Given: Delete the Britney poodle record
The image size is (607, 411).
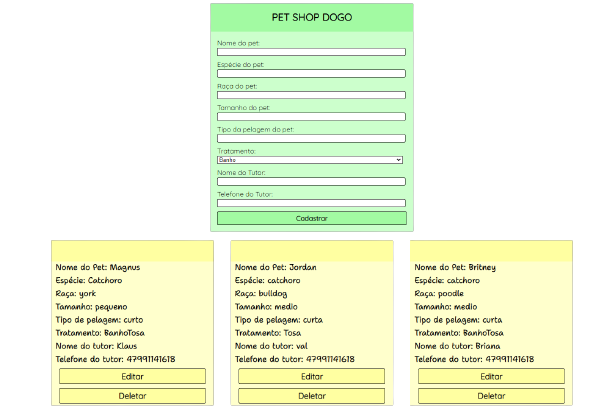Looking at the screenshot, I should coord(491,396).
